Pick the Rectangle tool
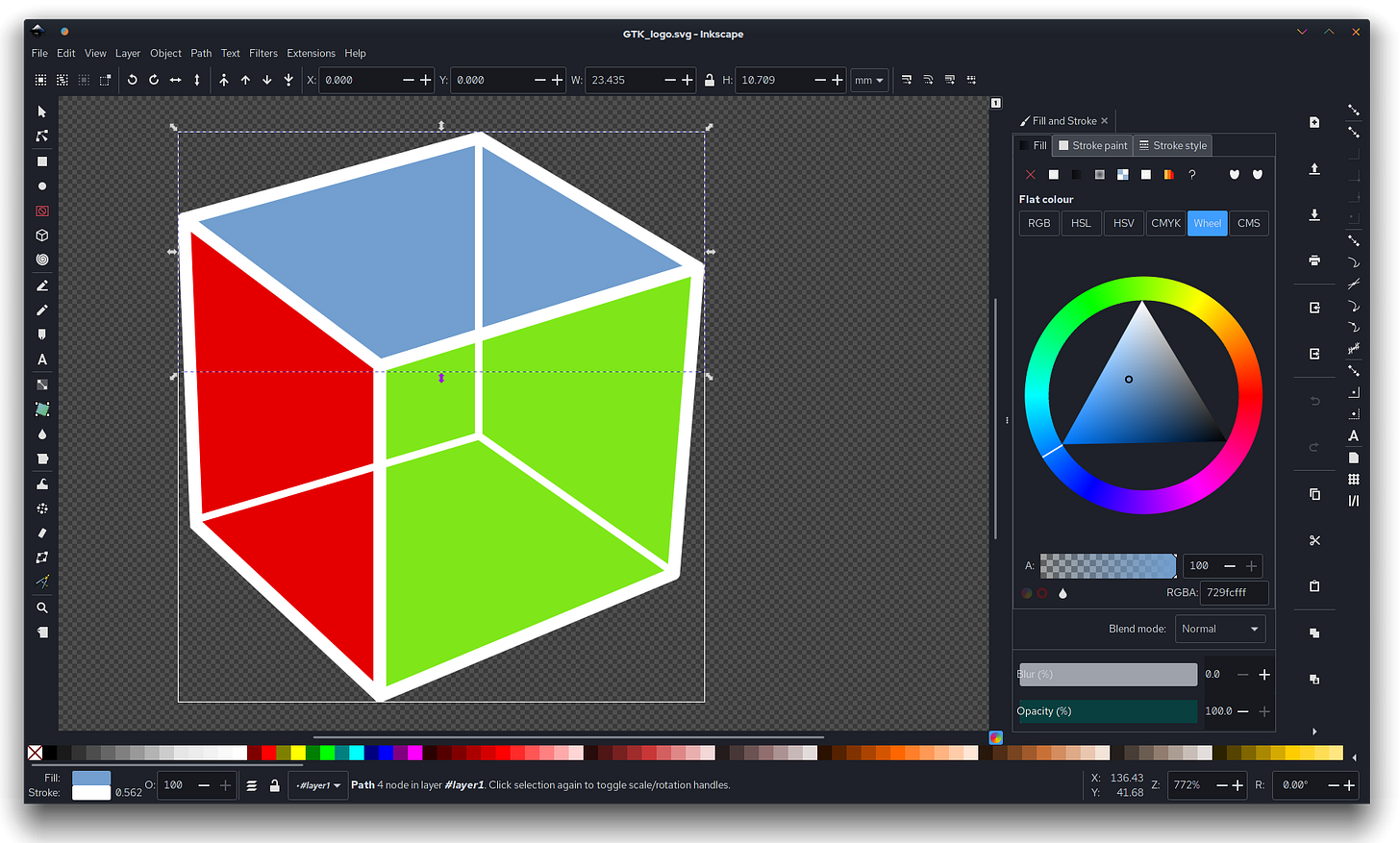 [x=42, y=161]
